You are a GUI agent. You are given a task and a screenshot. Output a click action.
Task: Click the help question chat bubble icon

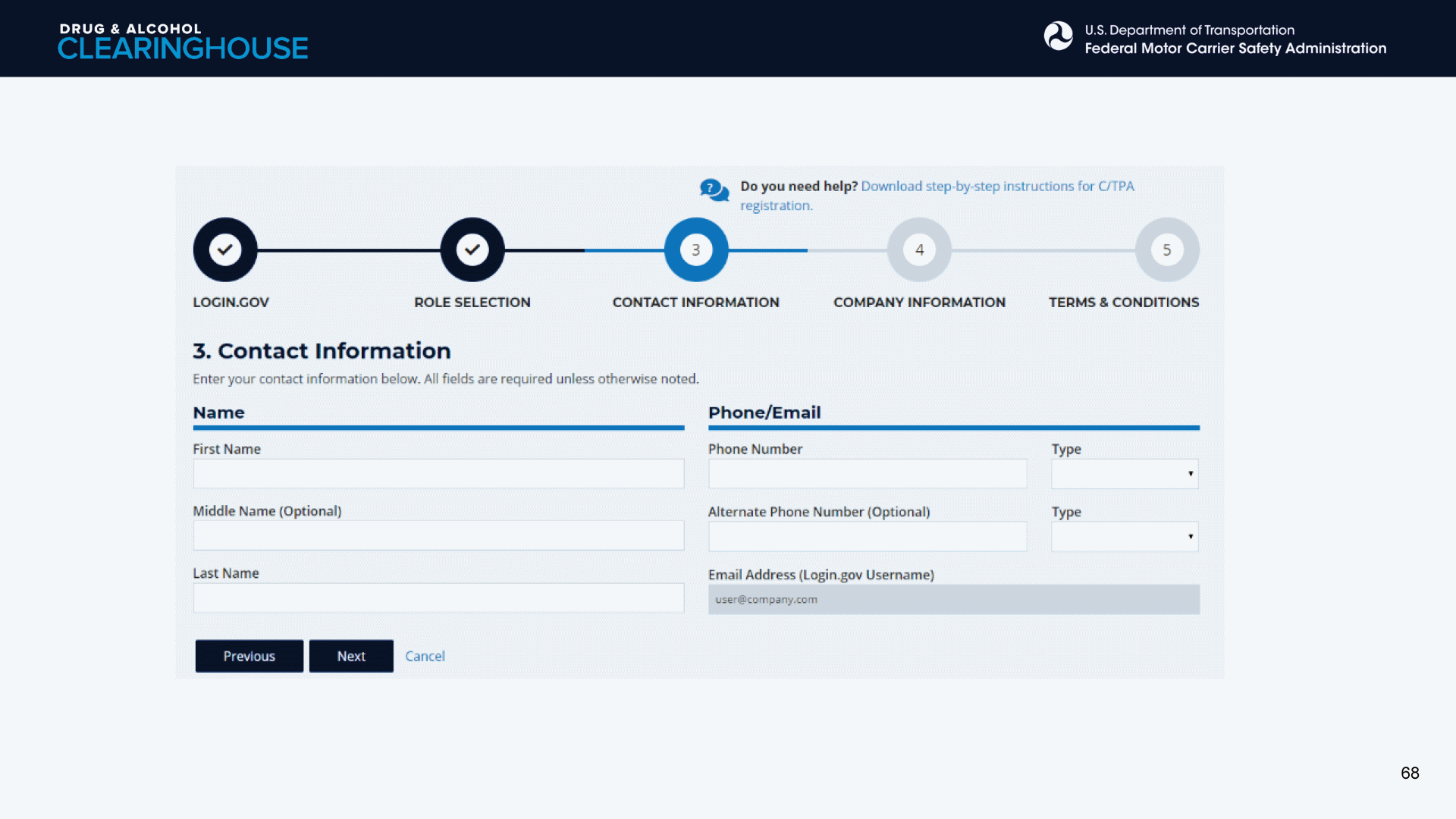[x=714, y=190]
